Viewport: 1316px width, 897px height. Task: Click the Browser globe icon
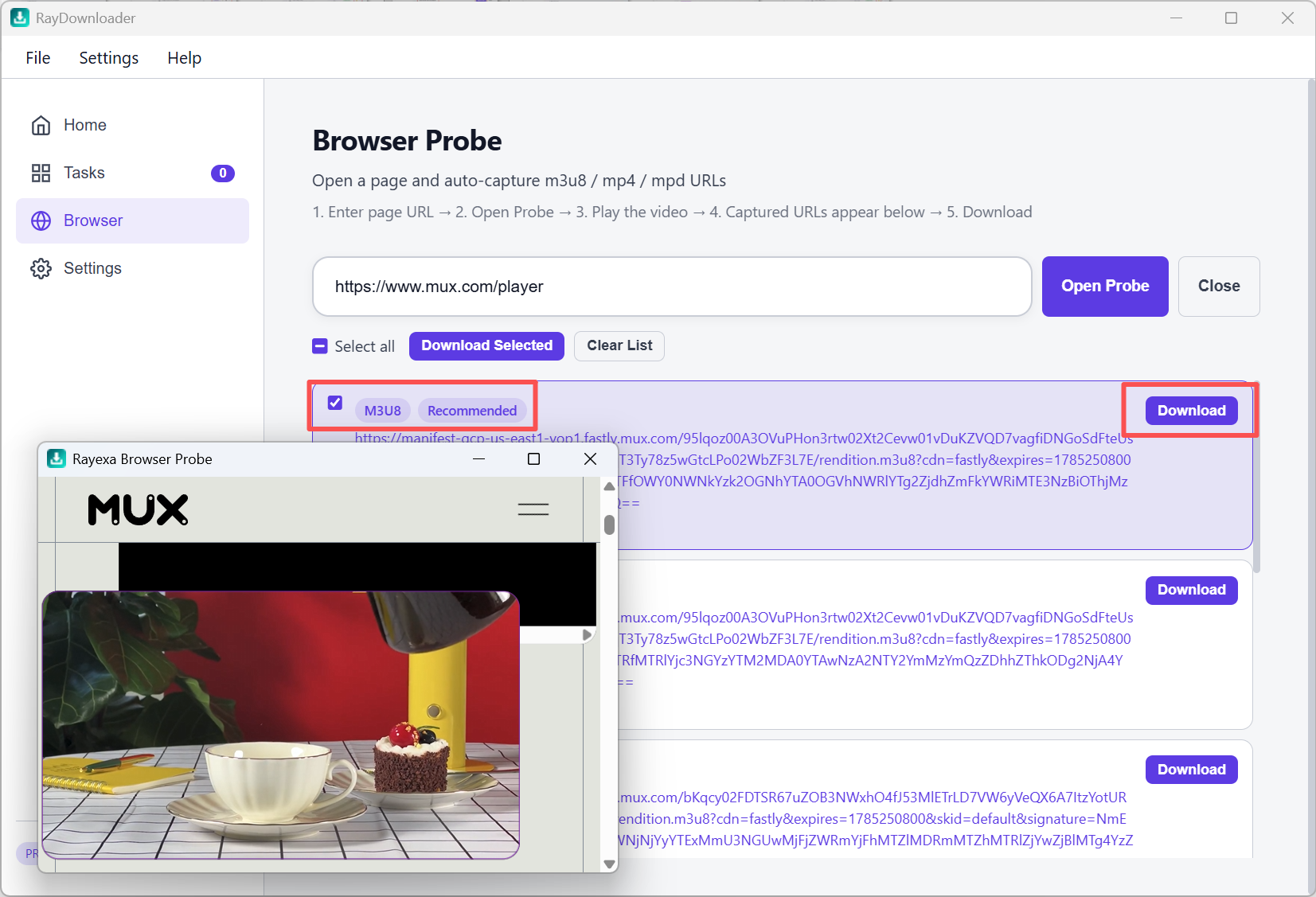click(x=41, y=220)
